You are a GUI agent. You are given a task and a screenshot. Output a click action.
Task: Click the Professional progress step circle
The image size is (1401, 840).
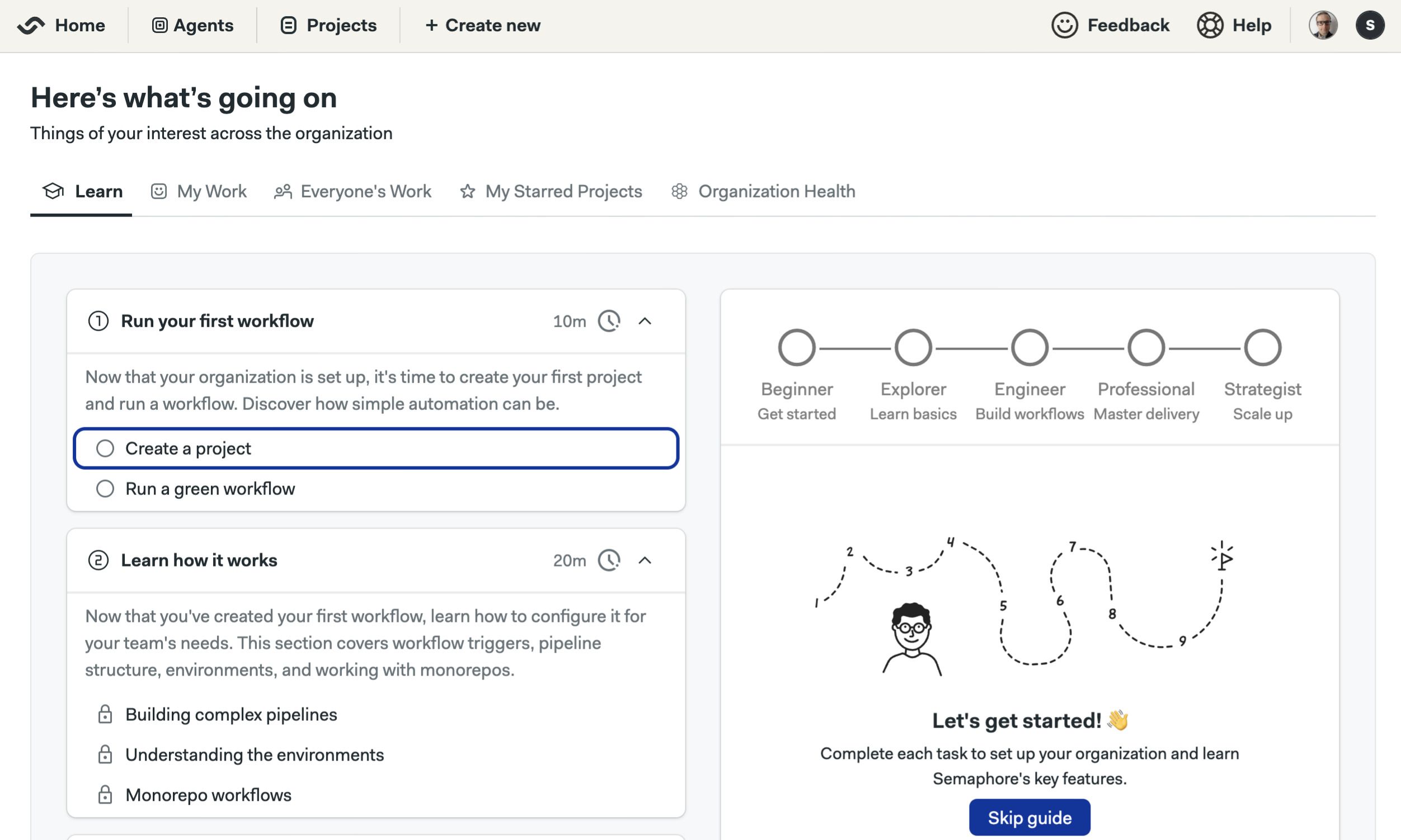click(1146, 347)
